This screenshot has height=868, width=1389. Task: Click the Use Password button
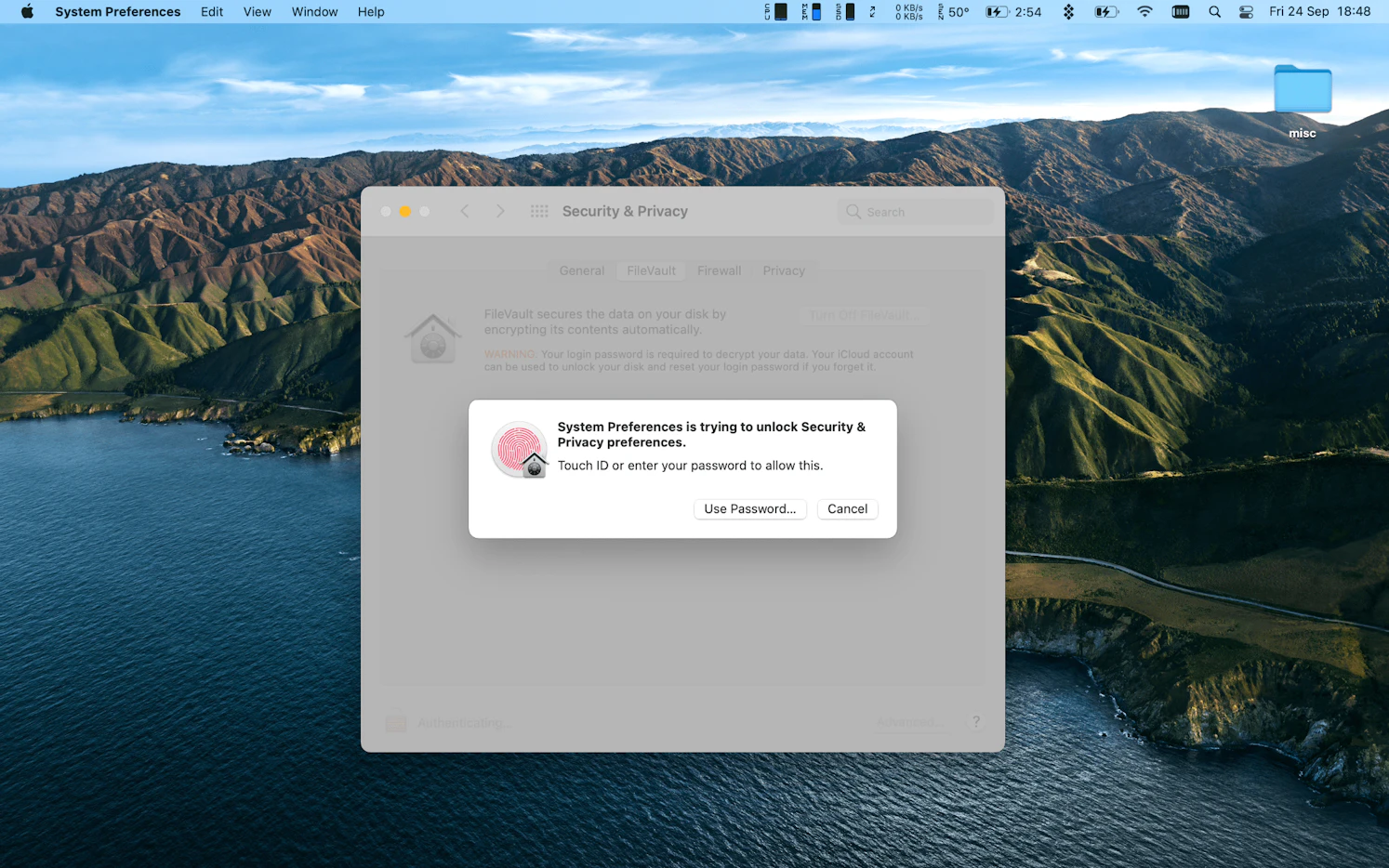click(749, 508)
